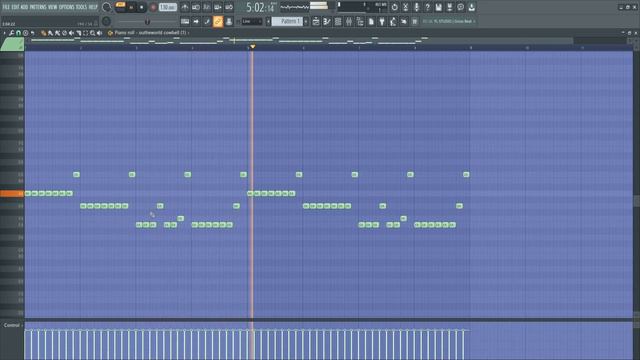
Task: Toggle overdub blend recording
Action: point(218,7)
